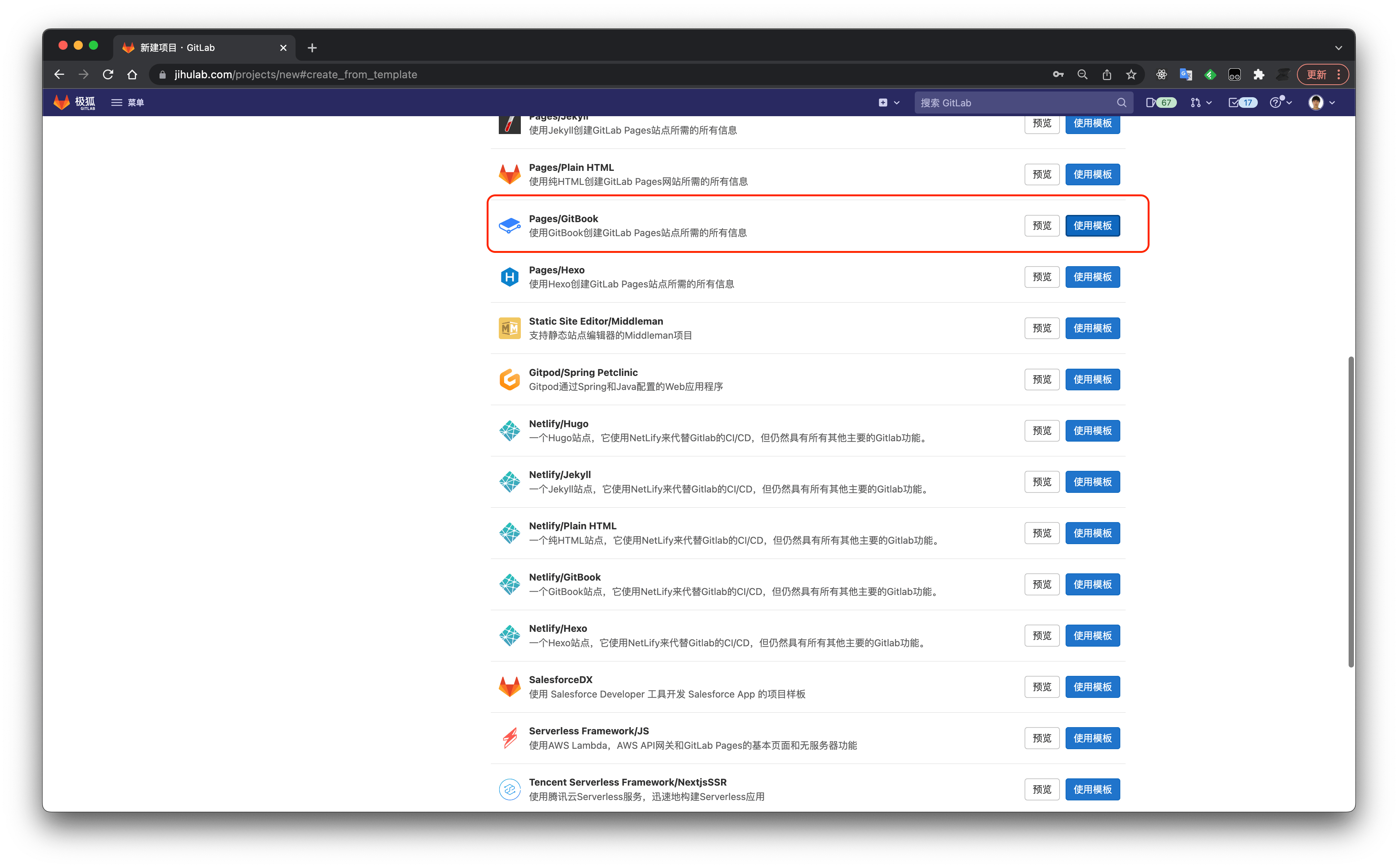Expand the merge requests chevron dropdown
The image size is (1398, 868).
(x=1209, y=102)
